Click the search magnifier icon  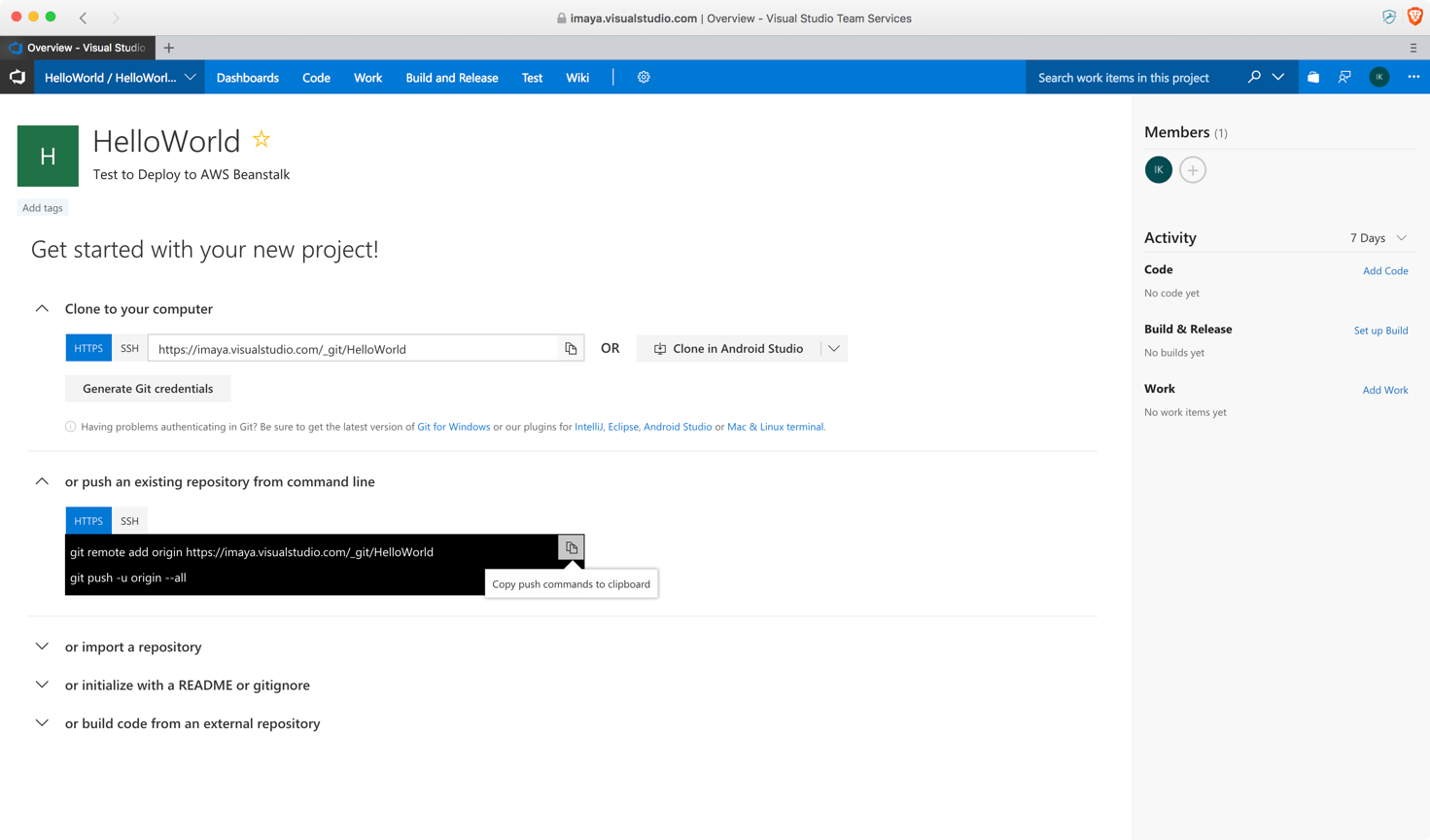(x=1254, y=77)
